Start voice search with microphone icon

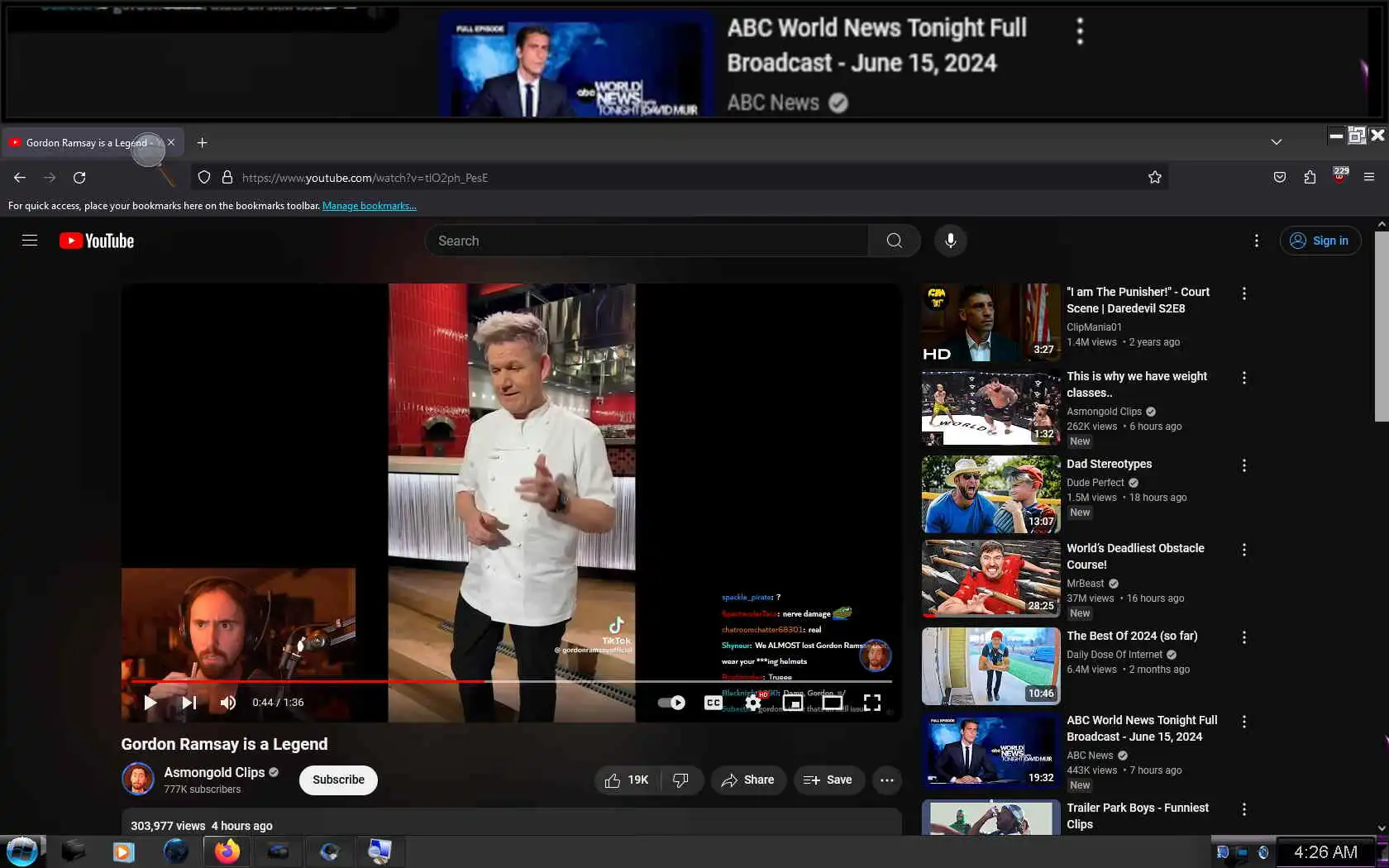(x=951, y=241)
